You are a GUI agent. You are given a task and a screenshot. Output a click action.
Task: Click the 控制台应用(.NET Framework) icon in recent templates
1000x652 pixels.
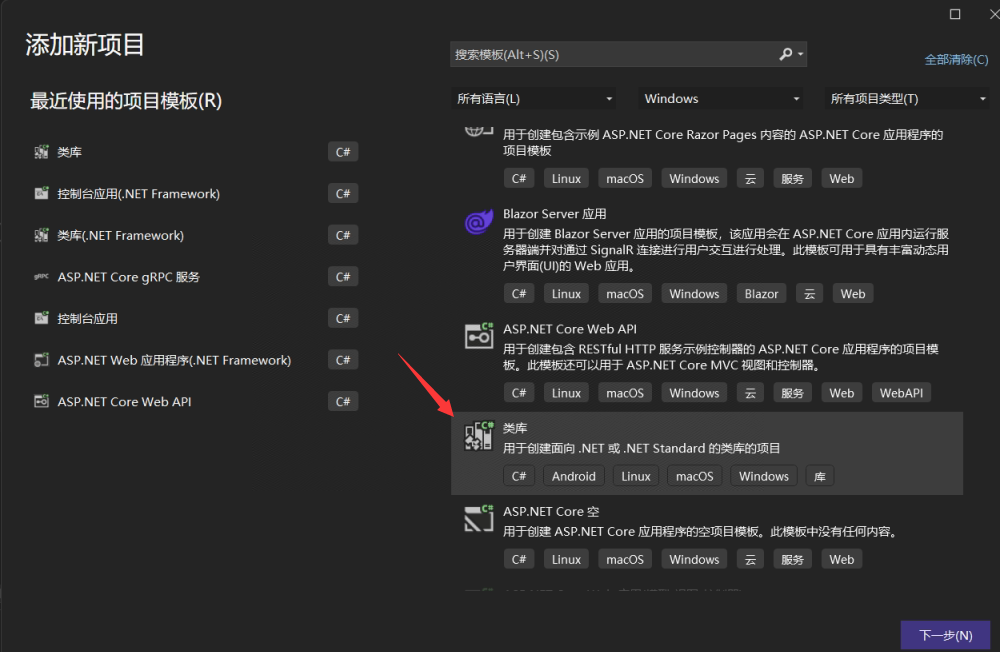(41, 193)
